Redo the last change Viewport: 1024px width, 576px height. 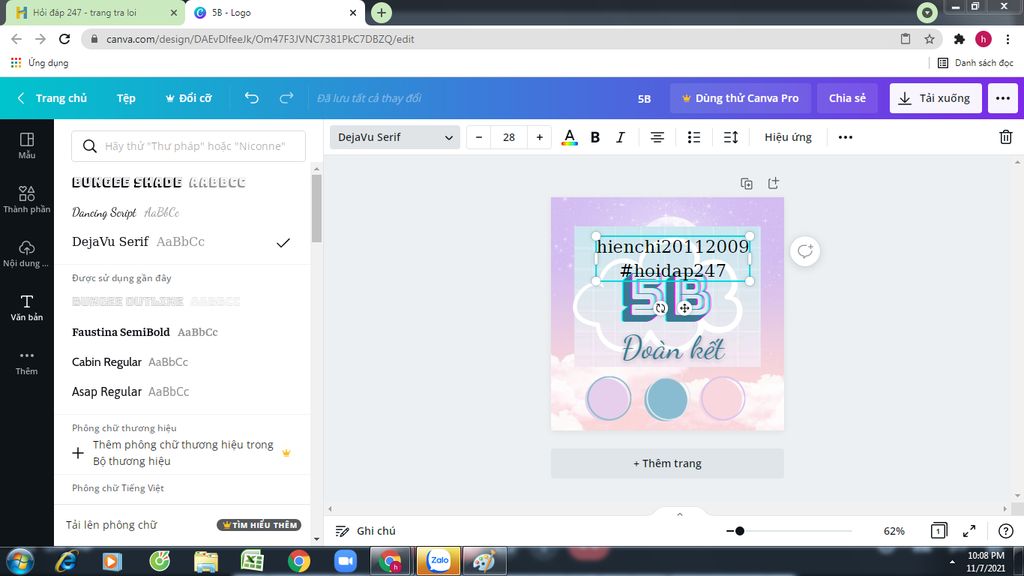click(x=286, y=98)
